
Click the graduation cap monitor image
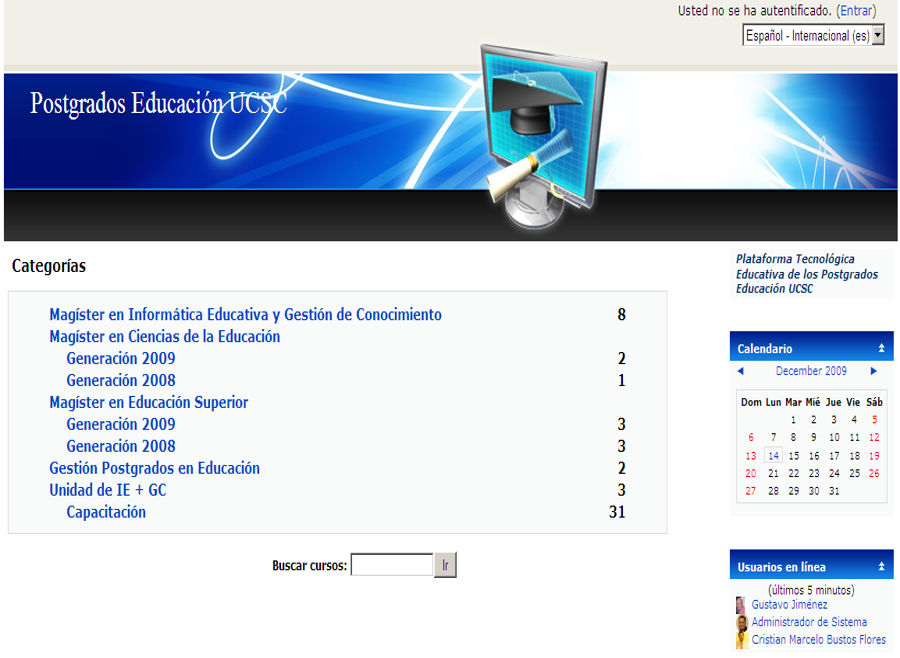coord(542,137)
